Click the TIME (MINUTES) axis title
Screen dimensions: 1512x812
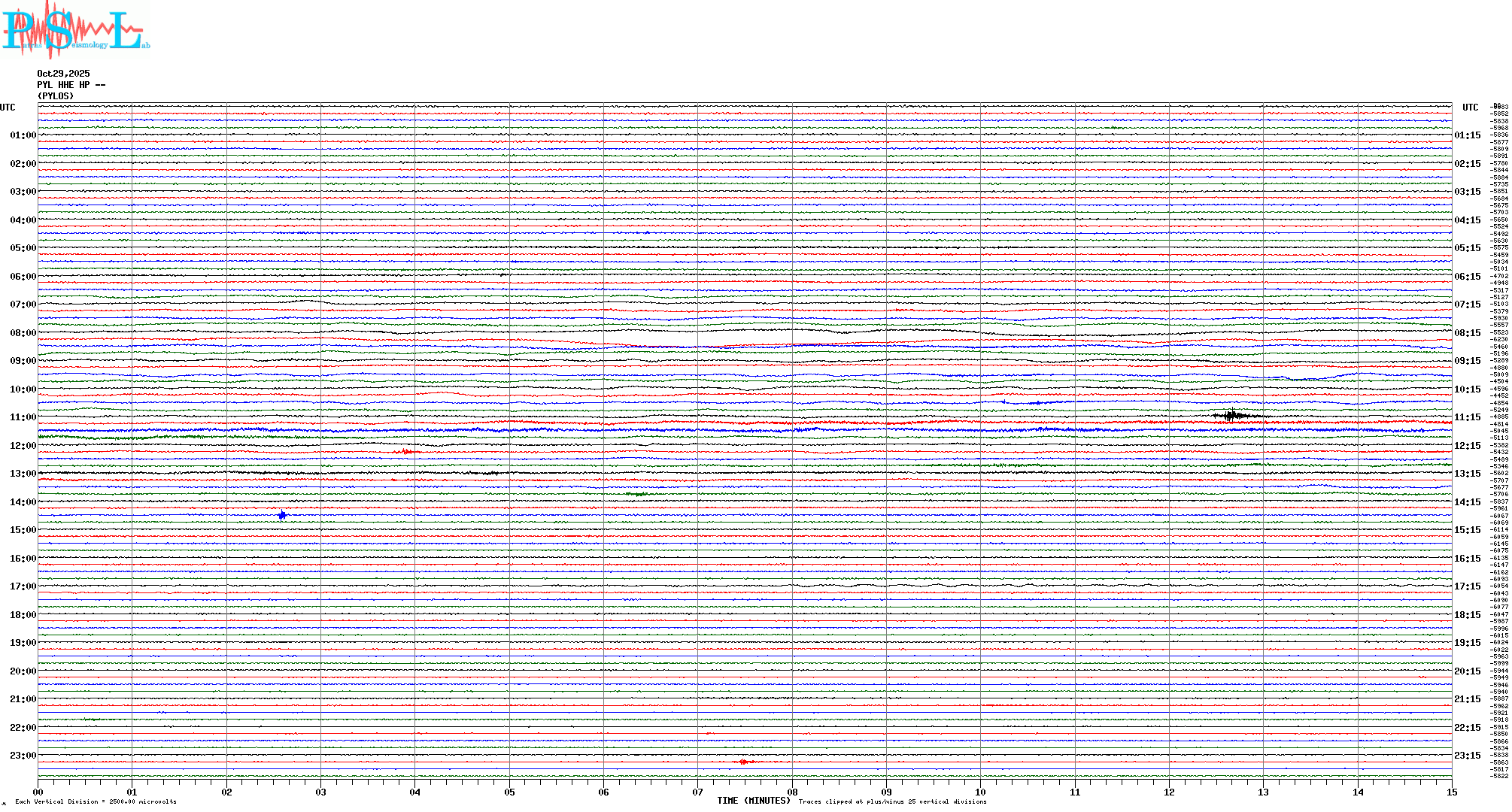[754, 801]
